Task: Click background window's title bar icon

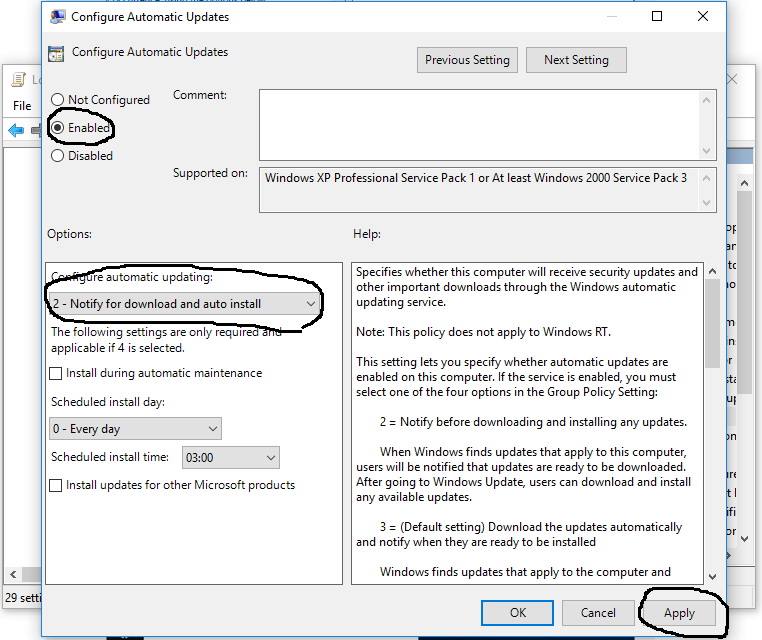Action: pos(18,80)
